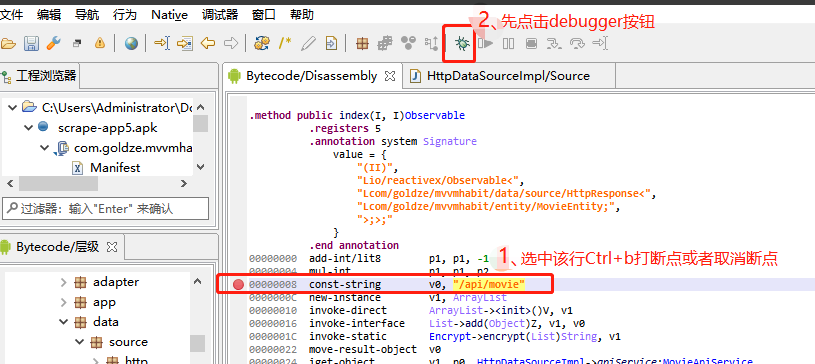Click project explorer horizontal scroll-left arrow

(x=10, y=184)
